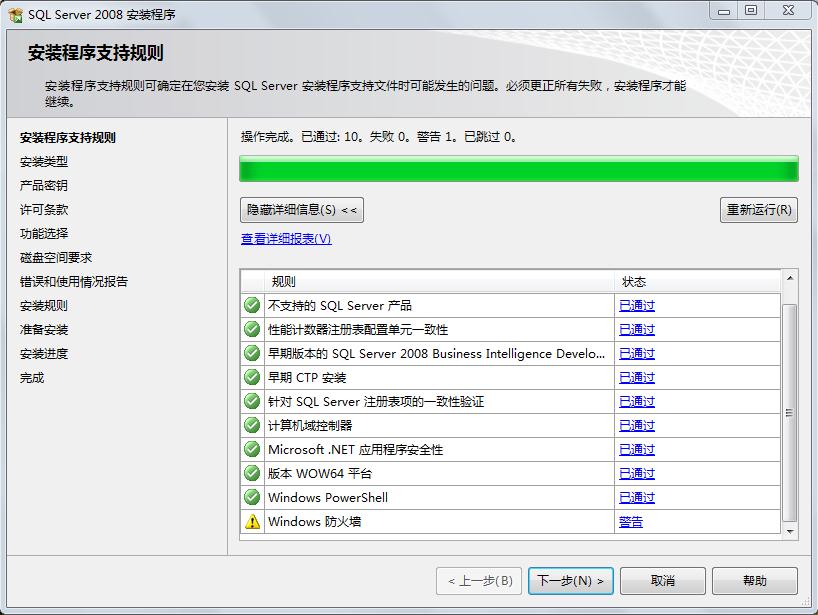The height and width of the screenshot is (615, 818).
Task: Open the 查看详细报表 link
Action: click(286, 239)
